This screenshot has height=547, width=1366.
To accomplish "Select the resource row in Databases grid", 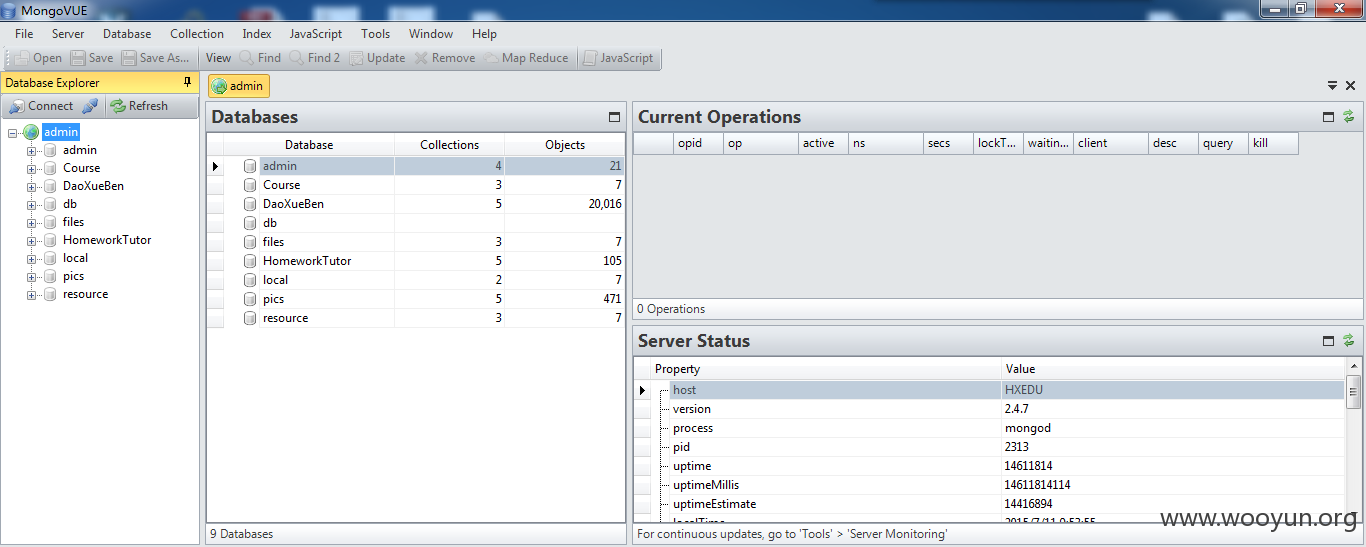I will (x=416, y=318).
